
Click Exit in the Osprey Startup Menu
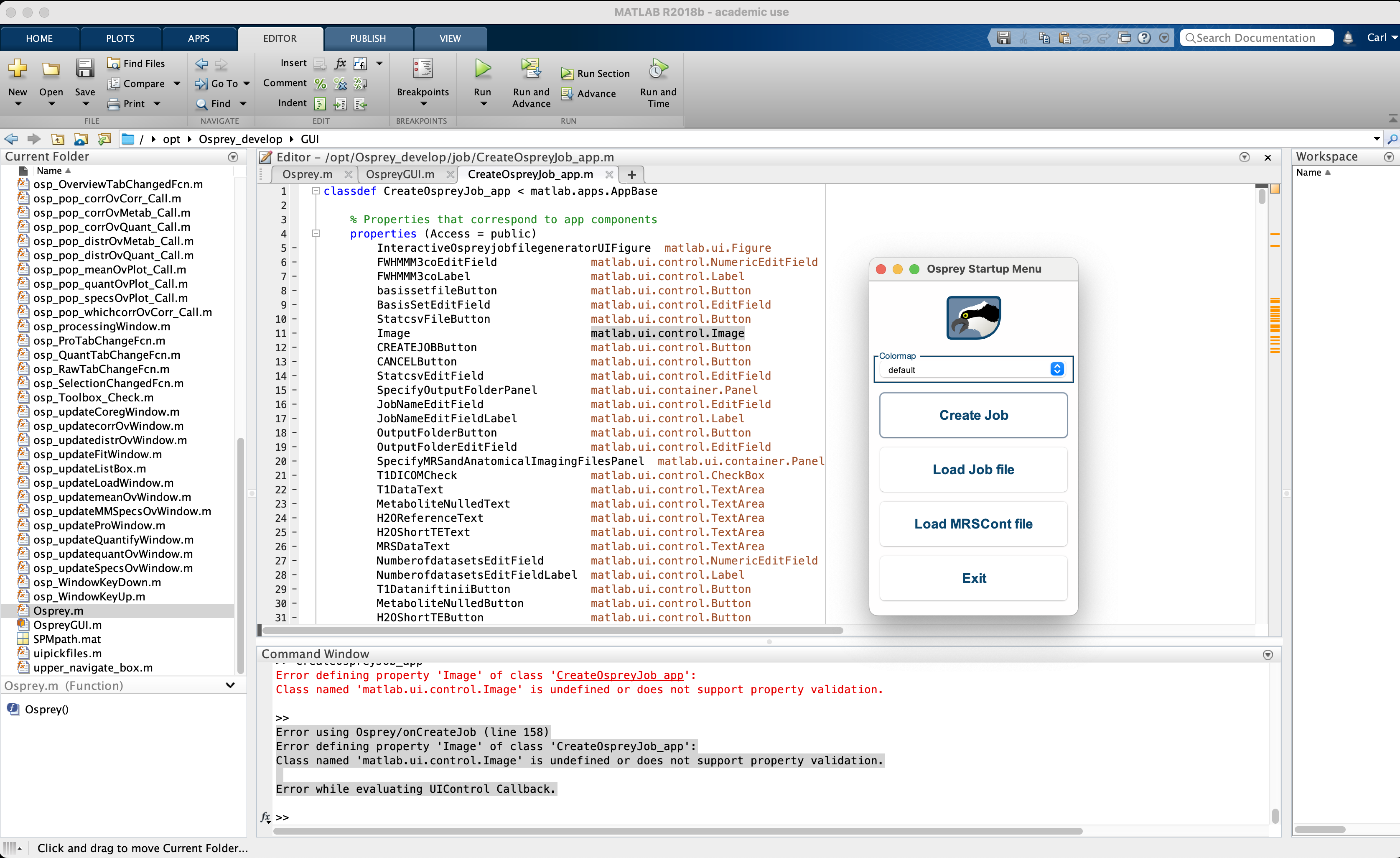973,578
